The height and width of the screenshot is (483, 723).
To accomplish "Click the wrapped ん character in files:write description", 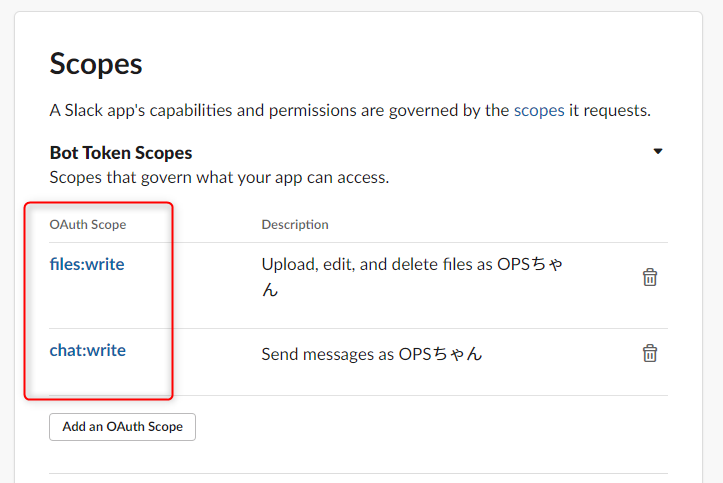I will coord(270,290).
